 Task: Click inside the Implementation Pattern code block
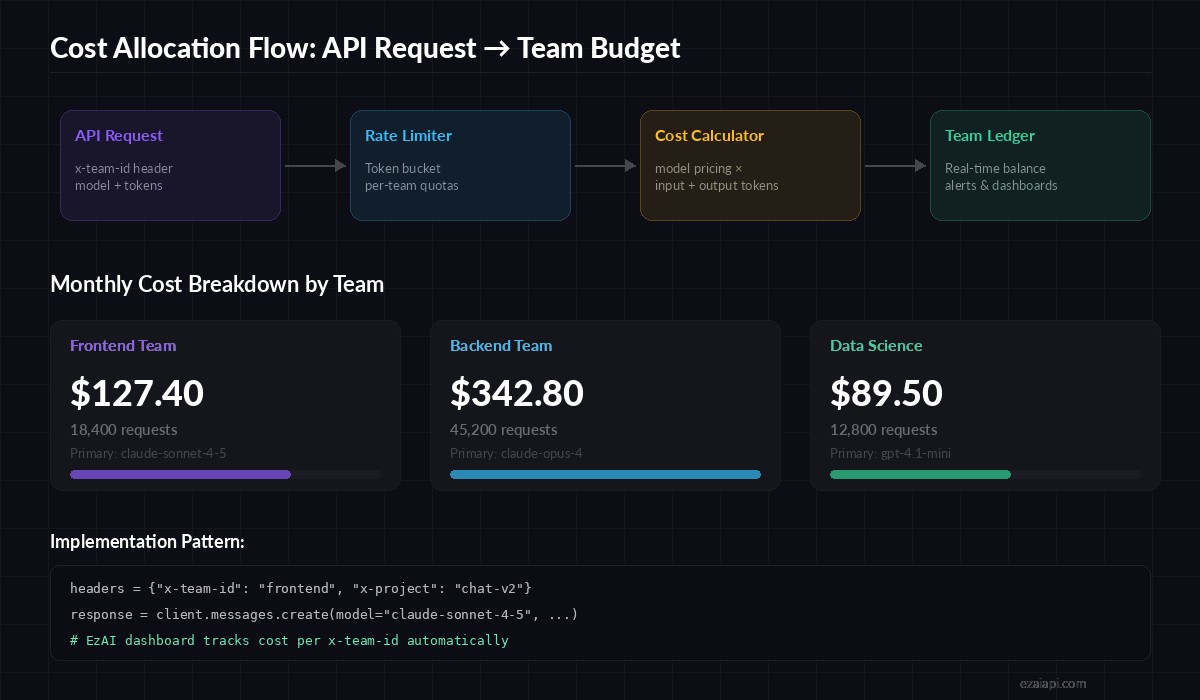[600, 613]
